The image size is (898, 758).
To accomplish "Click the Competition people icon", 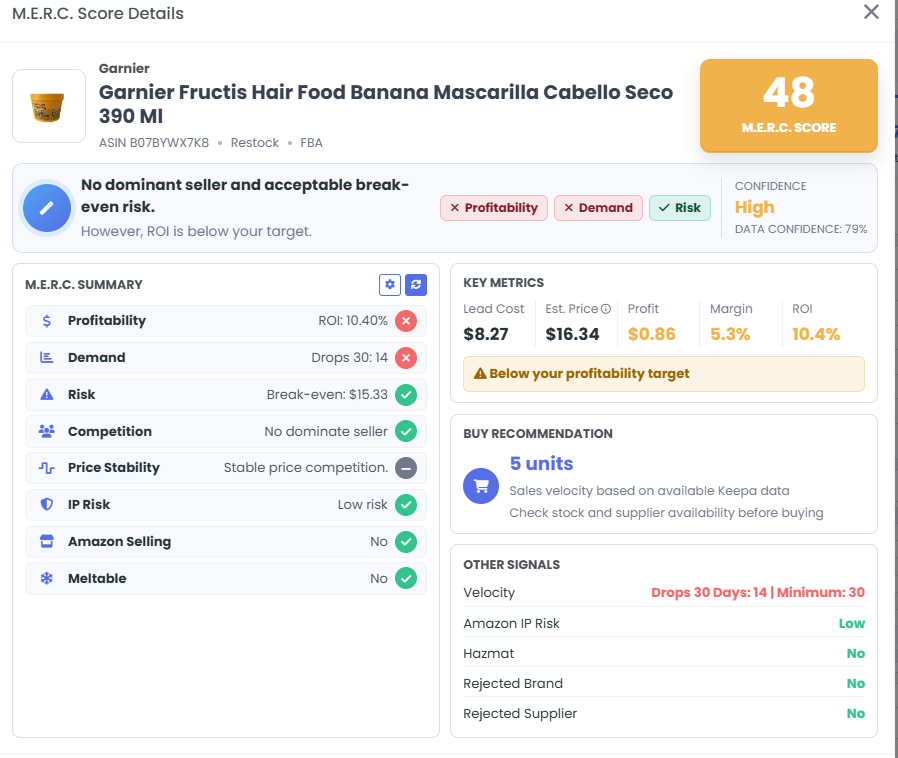I will (x=47, y=431).
